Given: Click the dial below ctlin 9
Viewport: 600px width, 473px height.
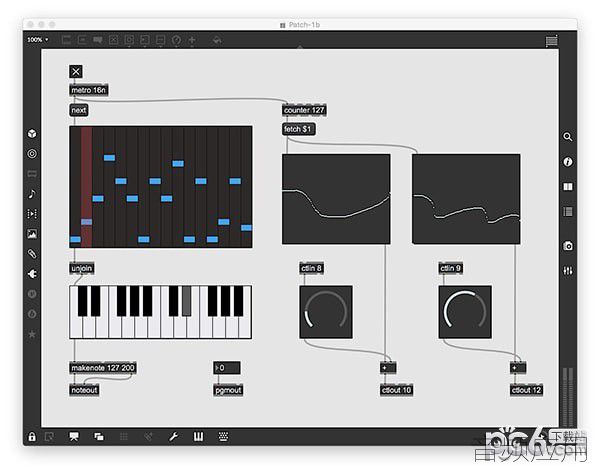Looking at the screenshot, I should pyautogui.click(x=465, y=312).
